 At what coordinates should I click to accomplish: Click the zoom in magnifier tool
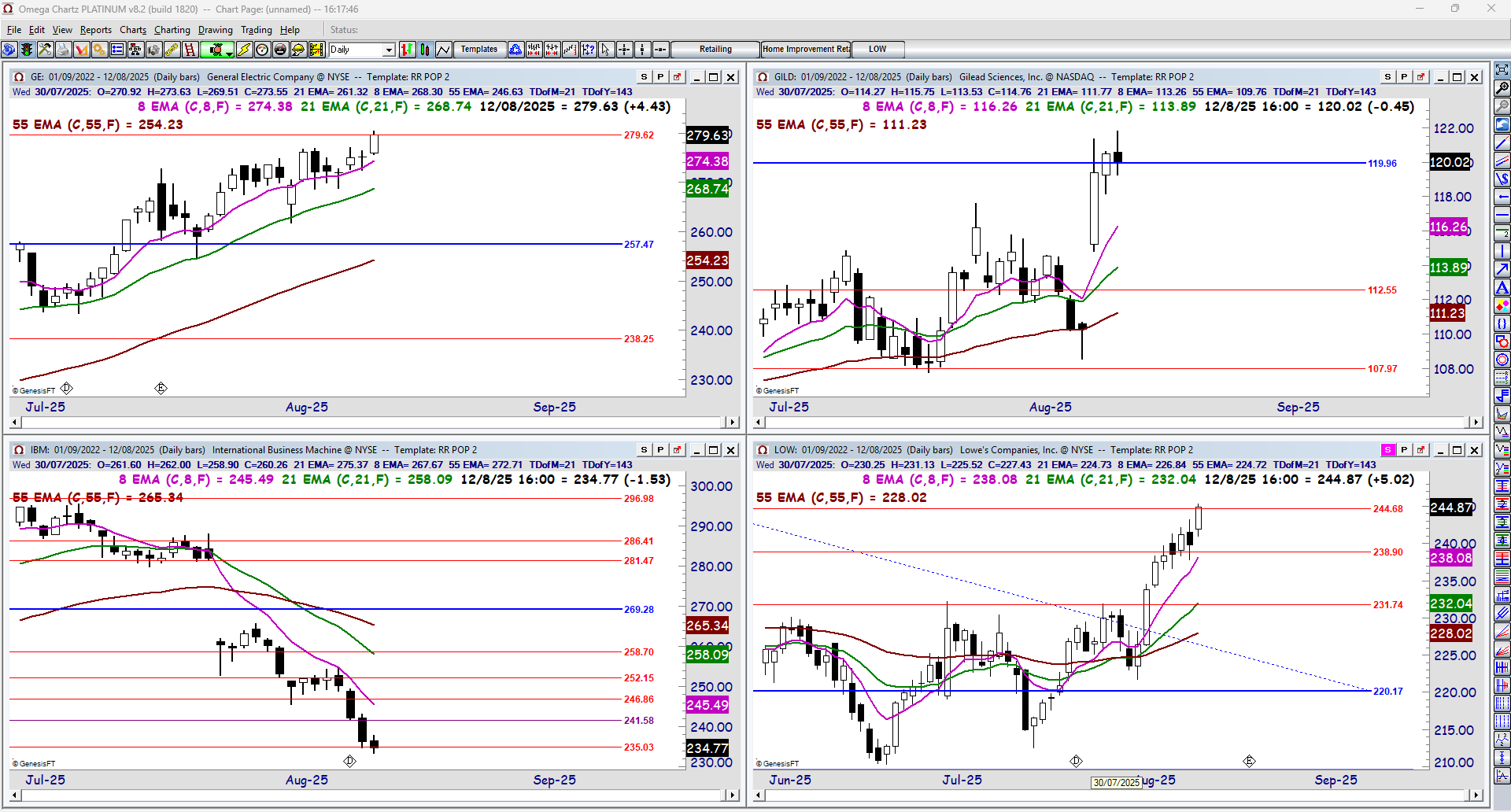coord(1502,88)
